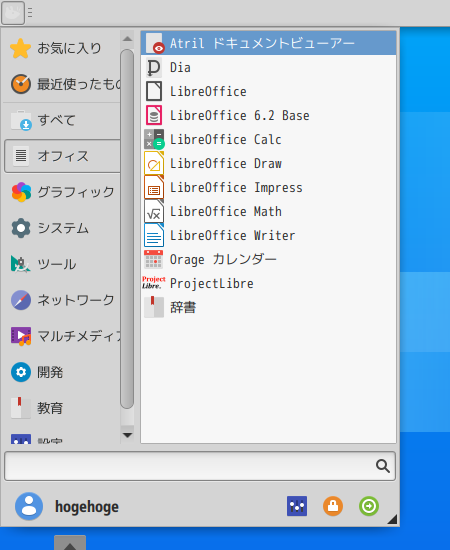Image resolution: width=450 pixels, height=550 pixels.
Task: Click the blank LibreOffice document icon
Action: point(154,91)
